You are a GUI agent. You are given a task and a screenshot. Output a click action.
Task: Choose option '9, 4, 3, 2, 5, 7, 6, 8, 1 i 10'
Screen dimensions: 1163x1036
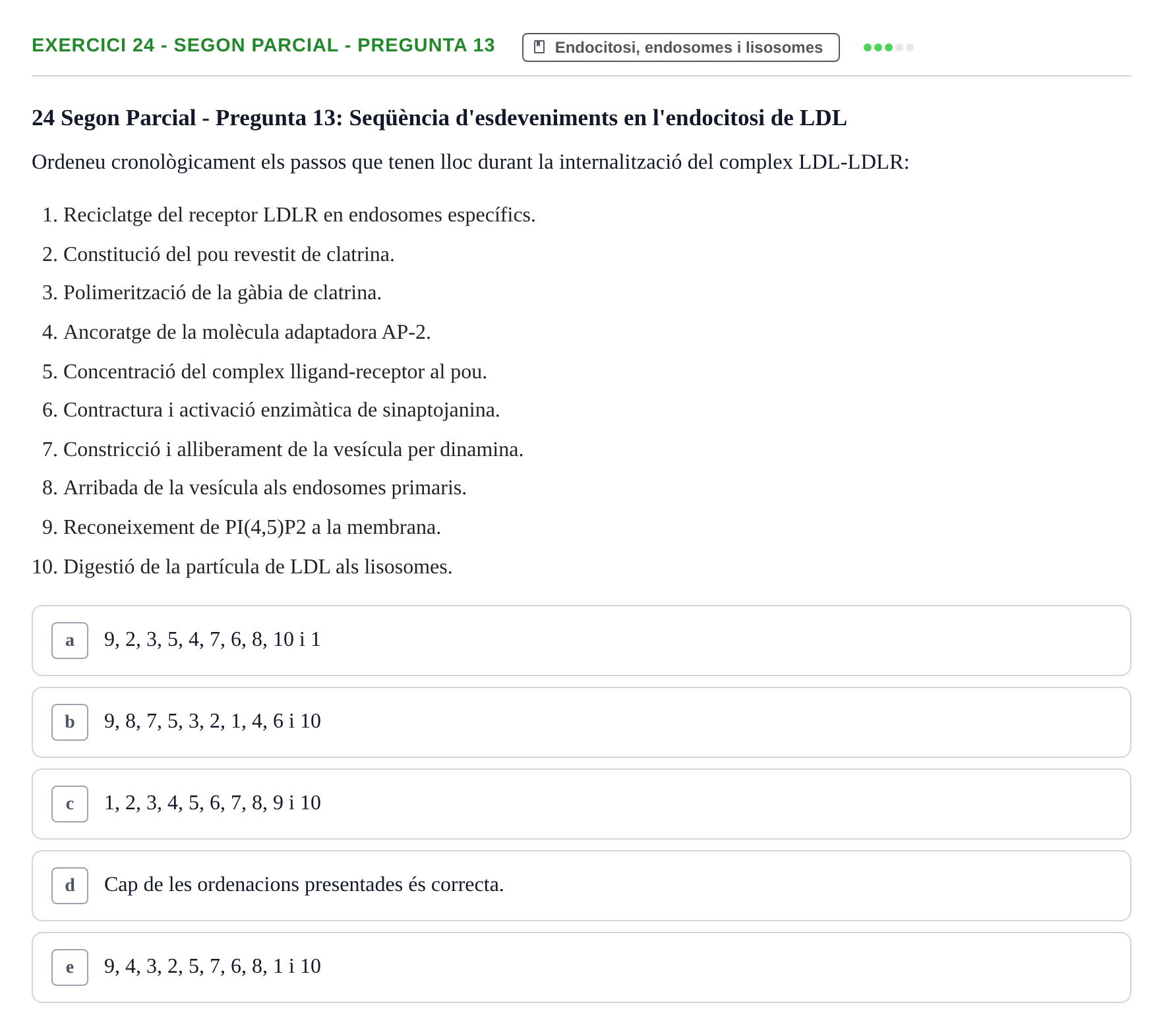(x=581, y=967)
